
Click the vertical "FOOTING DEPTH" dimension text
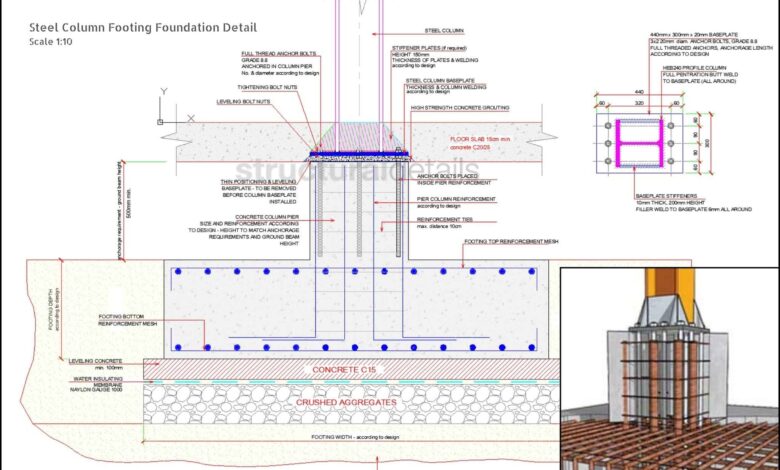[x=51, y=310]
